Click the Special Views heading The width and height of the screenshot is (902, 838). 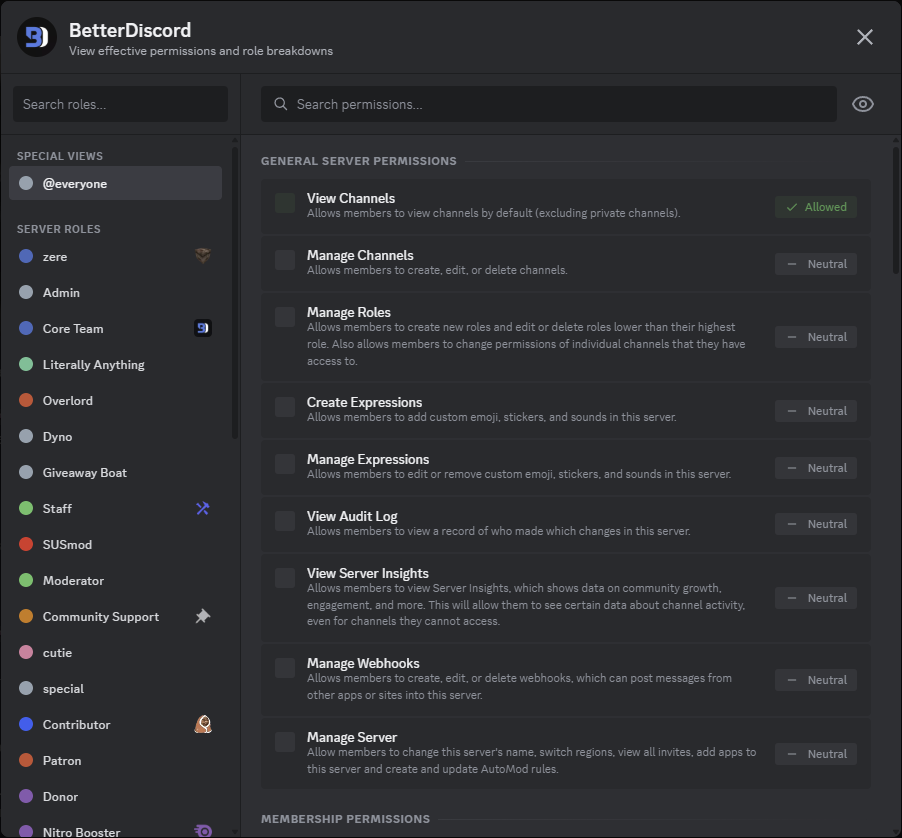pyautogui.click(x=60, y=156)
